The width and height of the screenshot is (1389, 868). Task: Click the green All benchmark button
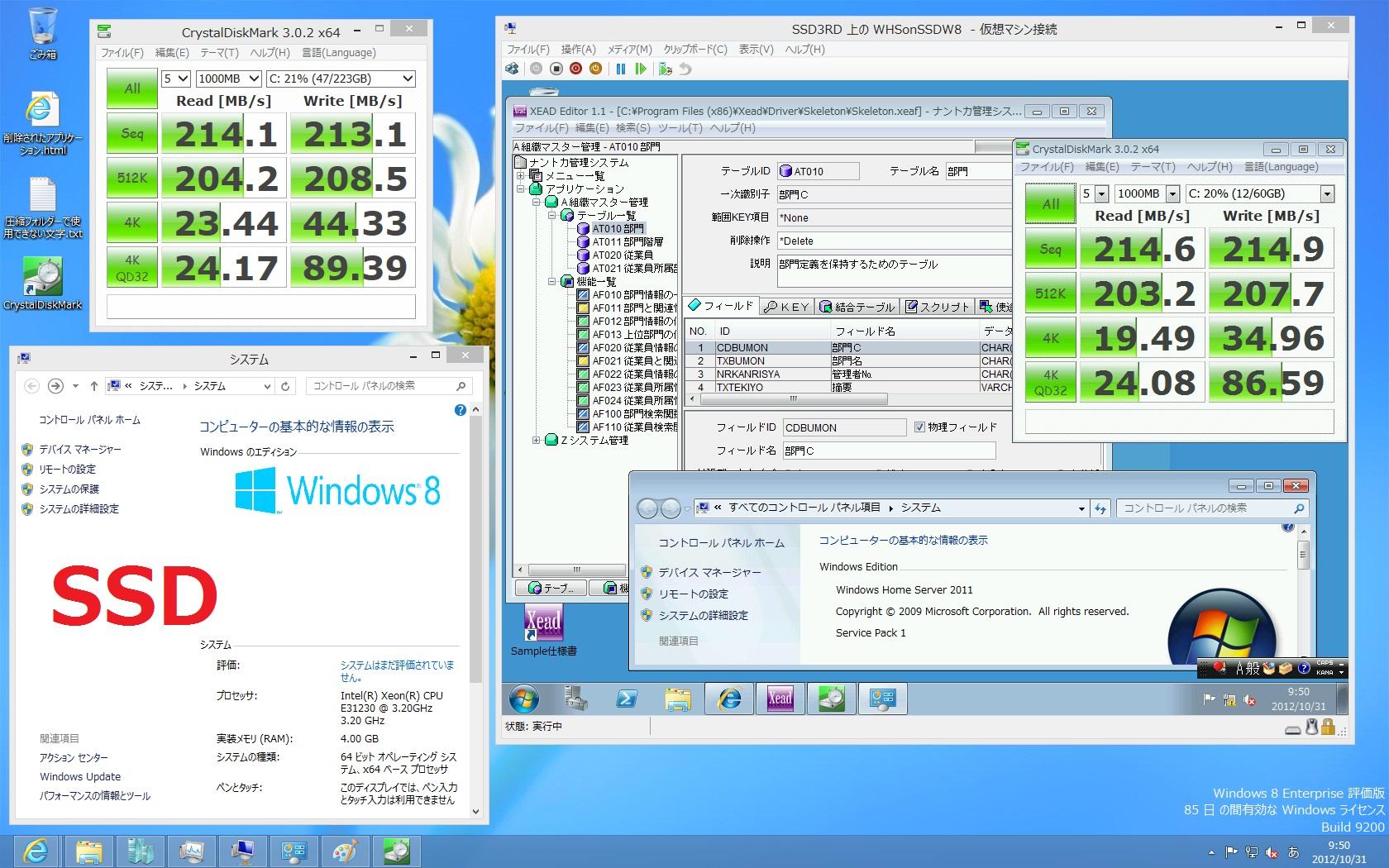[x=132, y=88]
